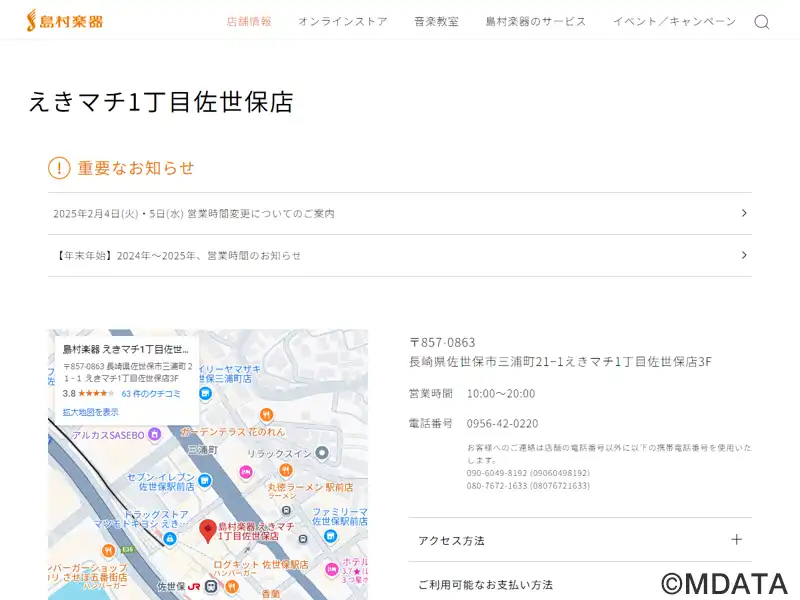This screenshot has width=800, height=600.
Task: Click the ファミリーマート 佐世保駅前店 marker
Action: tap(331, 536)
